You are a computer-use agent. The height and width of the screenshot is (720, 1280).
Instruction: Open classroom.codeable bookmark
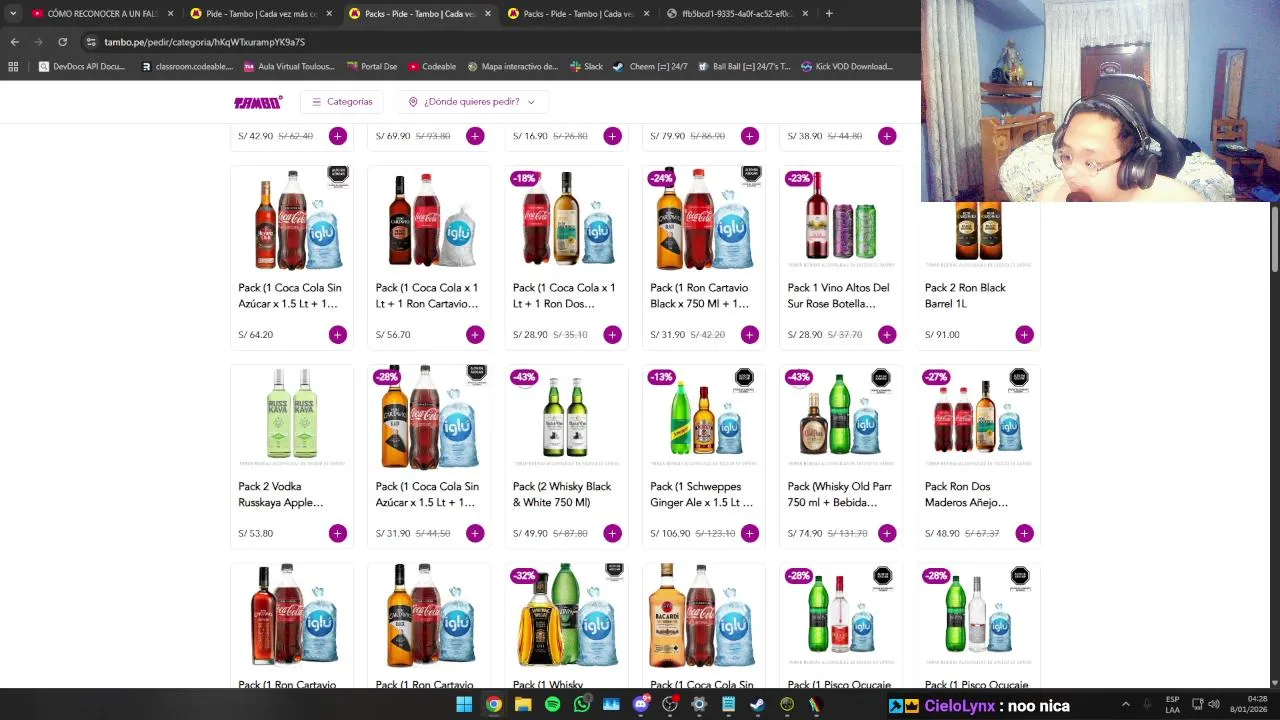coord(187,67)
